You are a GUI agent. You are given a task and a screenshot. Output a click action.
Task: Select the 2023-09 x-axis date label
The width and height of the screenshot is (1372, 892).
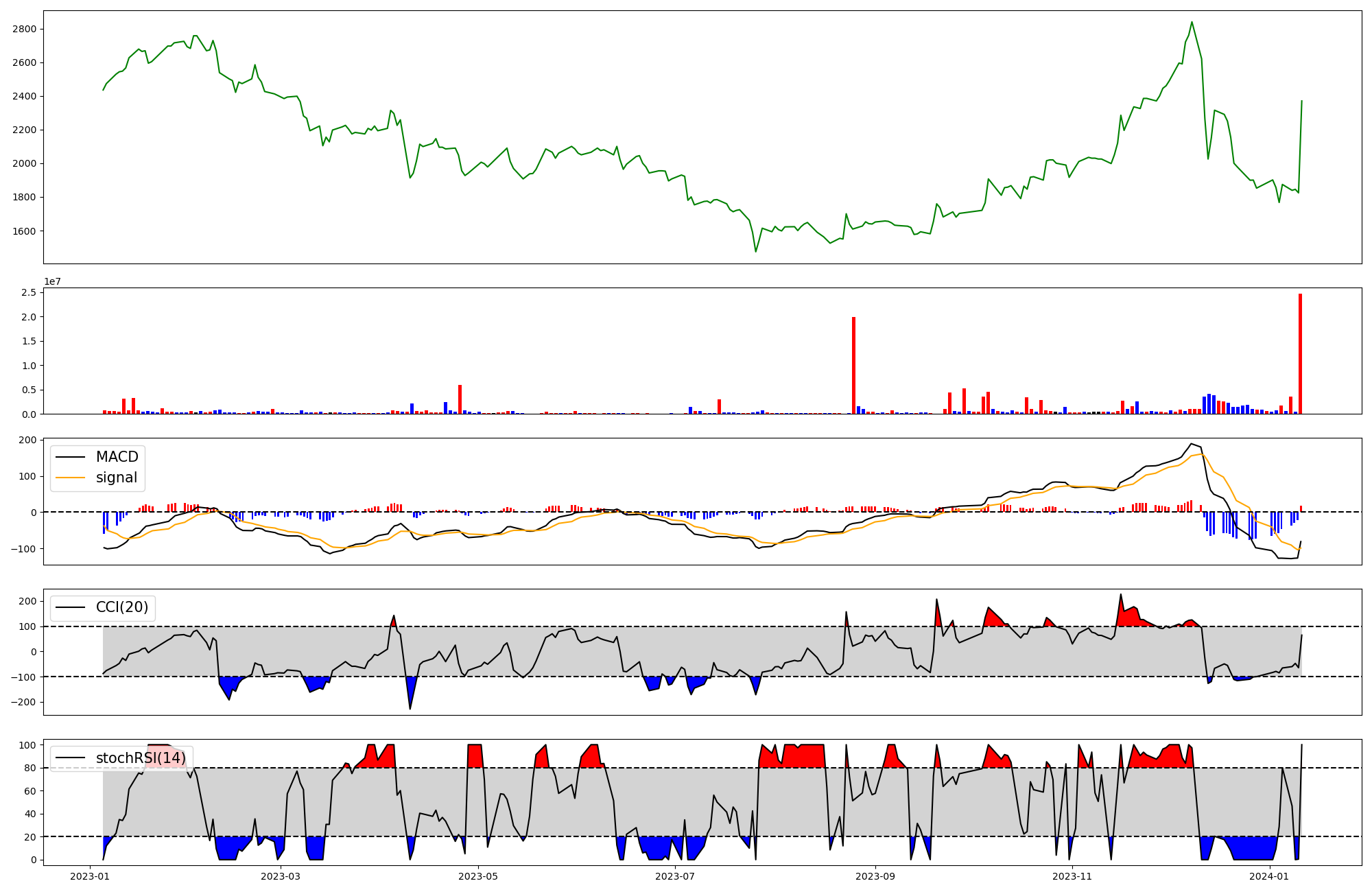[x=875, y=876]
